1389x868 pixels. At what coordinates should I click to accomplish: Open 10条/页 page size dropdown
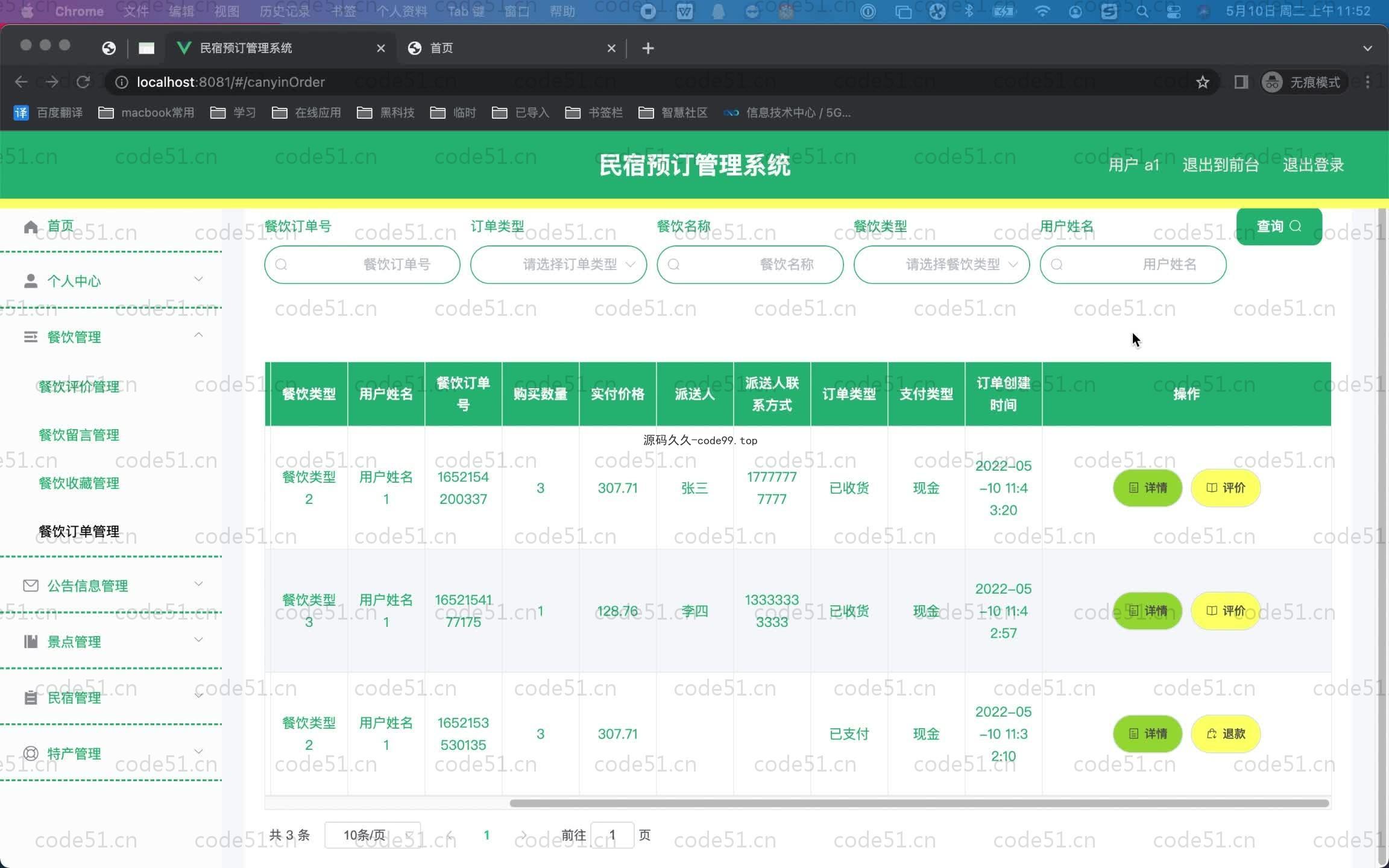(373, 835)
